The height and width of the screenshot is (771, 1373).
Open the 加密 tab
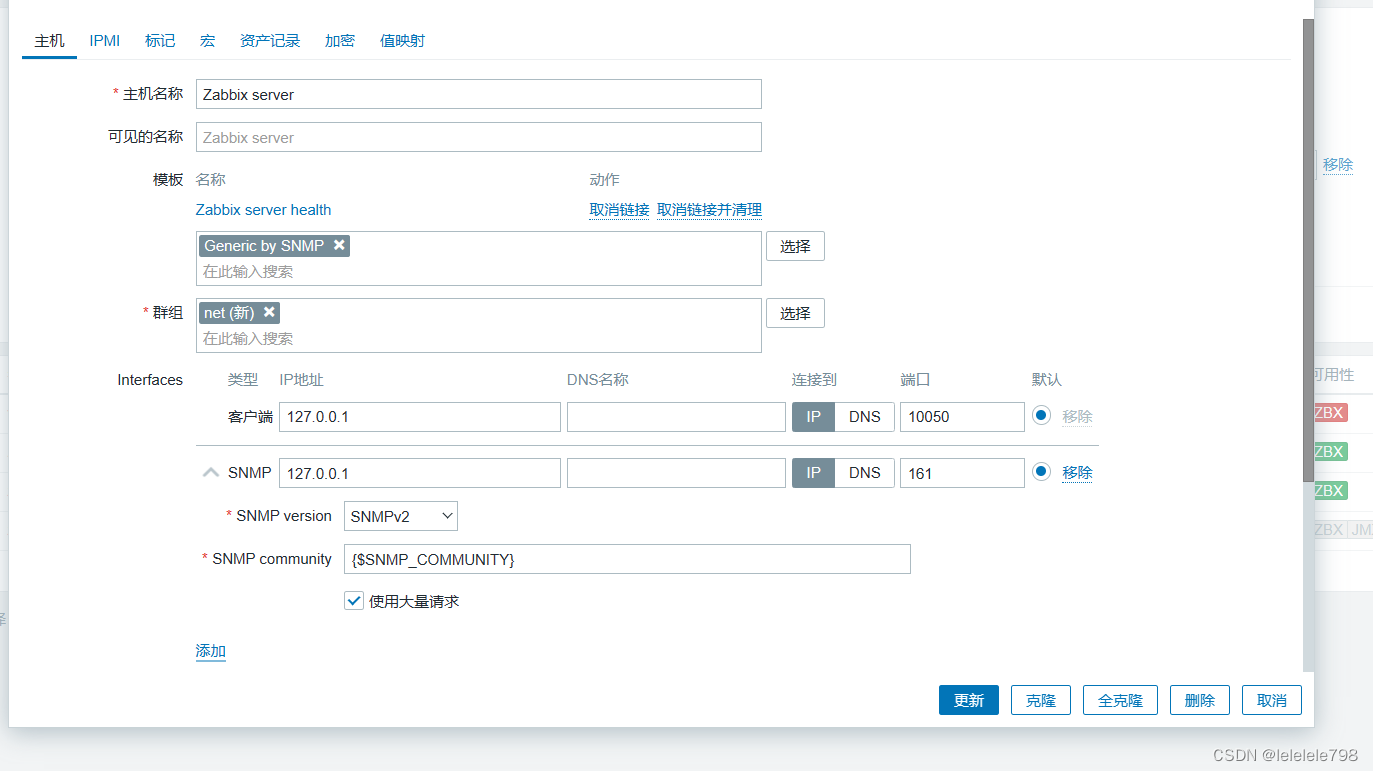click(x=340, y=40)
